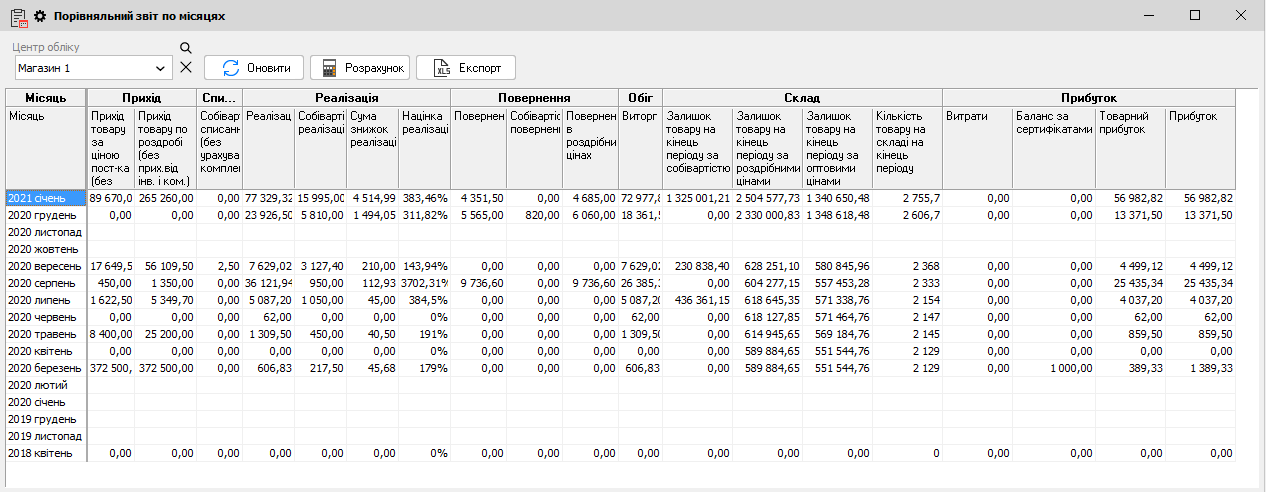Maximize the report window

click(x=1195, y=15)
